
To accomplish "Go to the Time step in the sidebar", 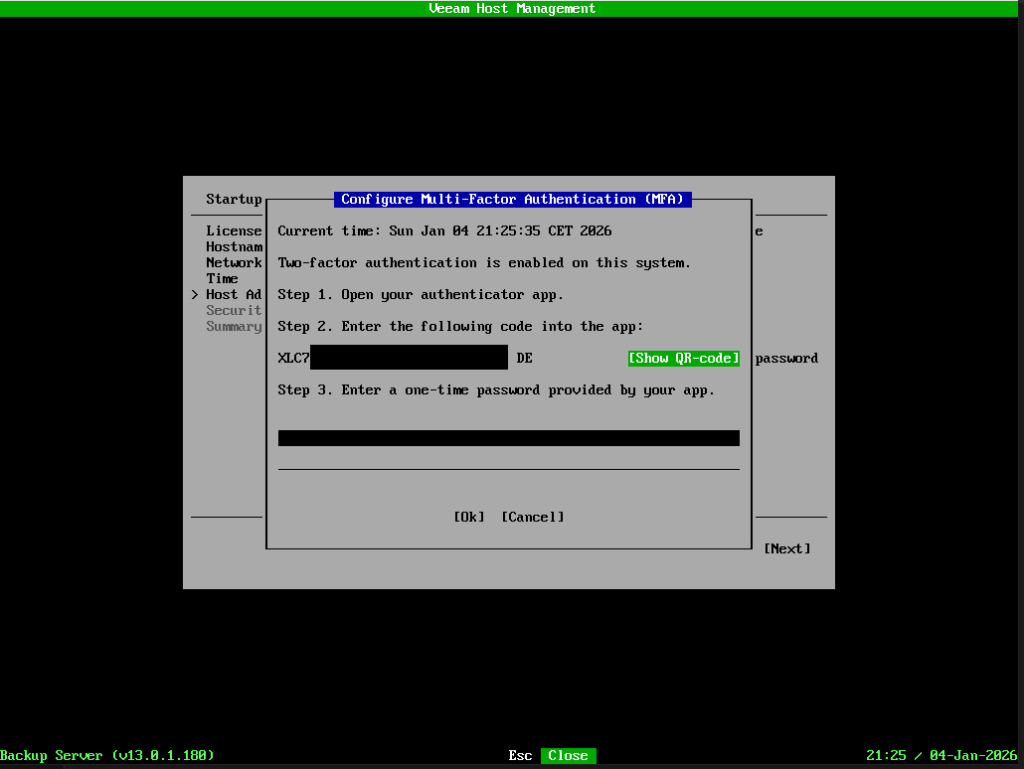I will 222,279.
